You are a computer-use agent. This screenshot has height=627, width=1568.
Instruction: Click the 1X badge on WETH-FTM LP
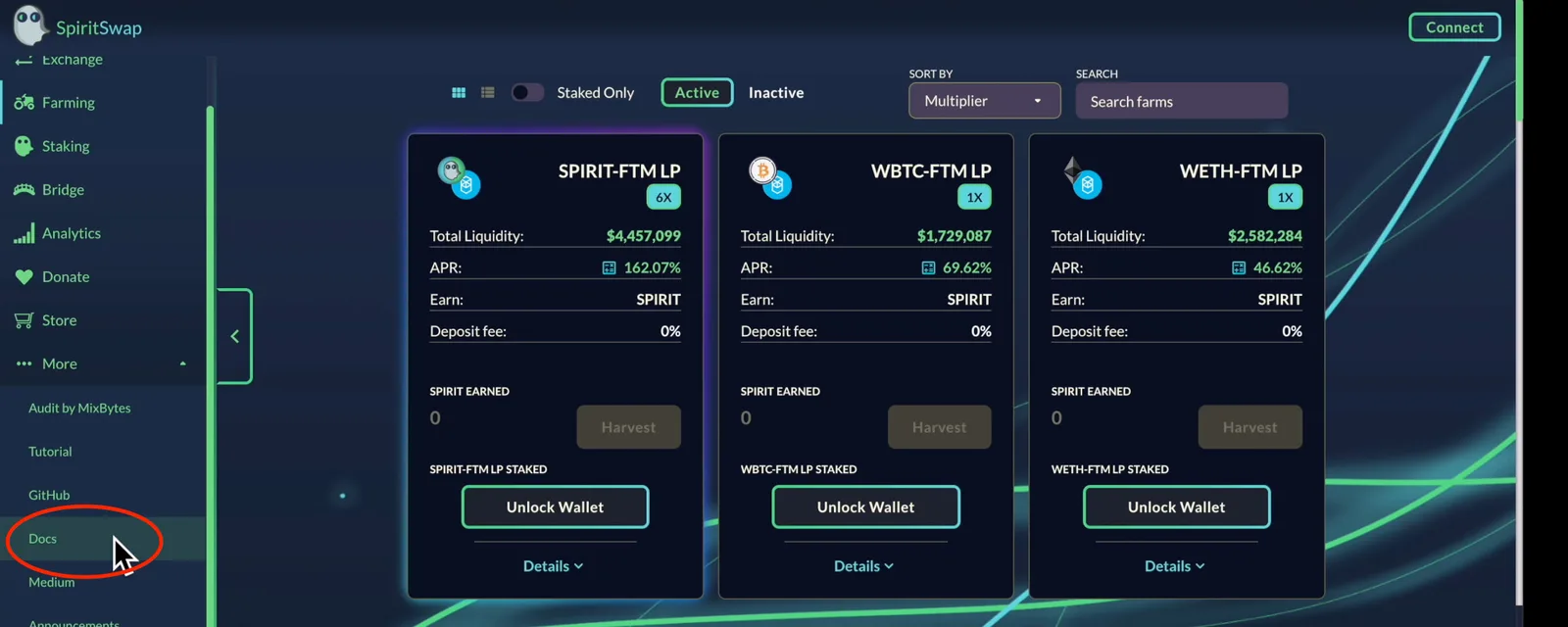click(x=1285, y=197)
